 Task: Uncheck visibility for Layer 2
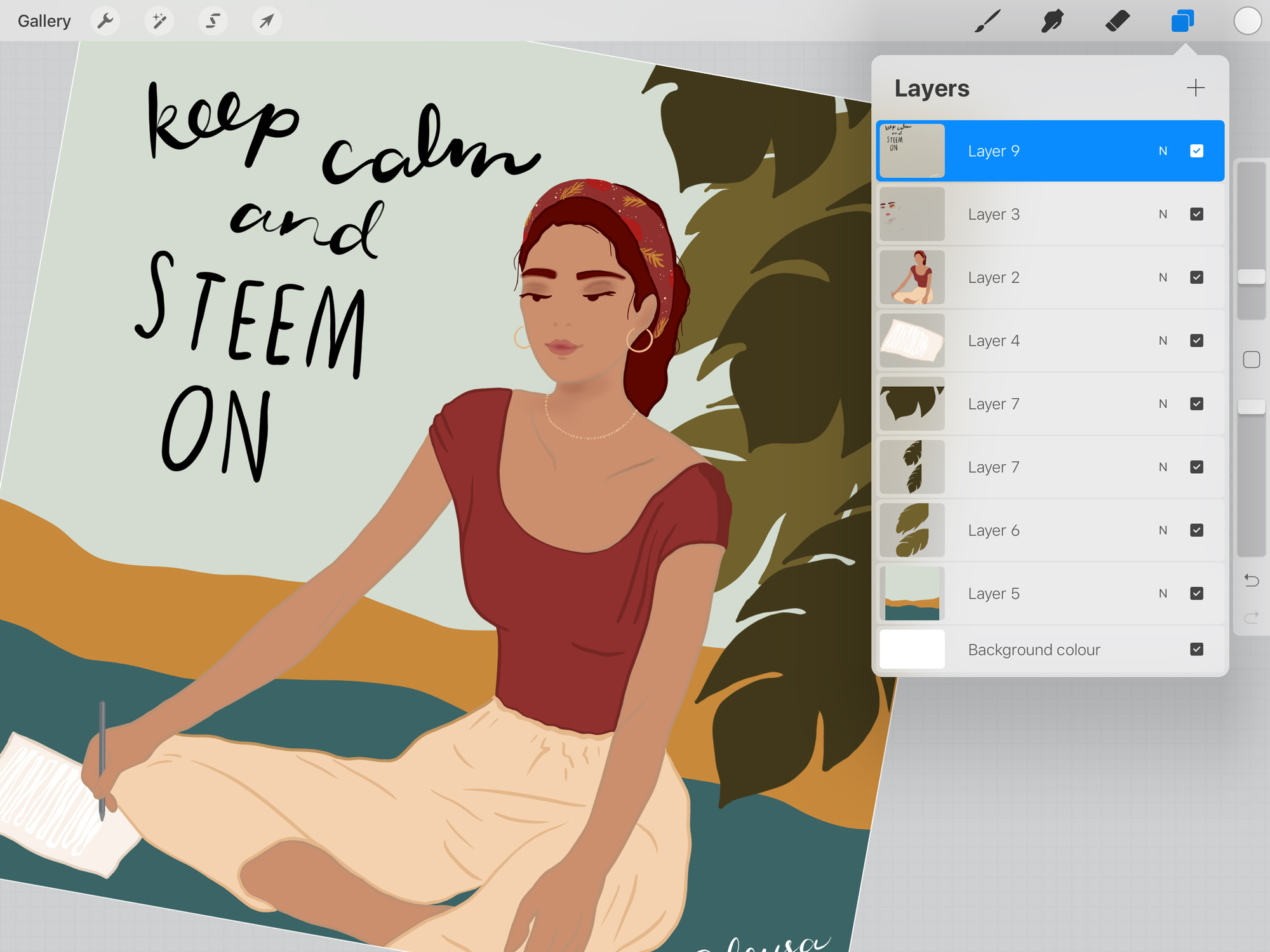click(x=1196, y=278)
